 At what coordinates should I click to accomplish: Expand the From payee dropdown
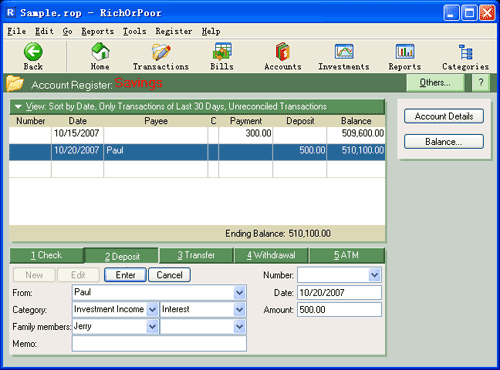pos(239,293)
